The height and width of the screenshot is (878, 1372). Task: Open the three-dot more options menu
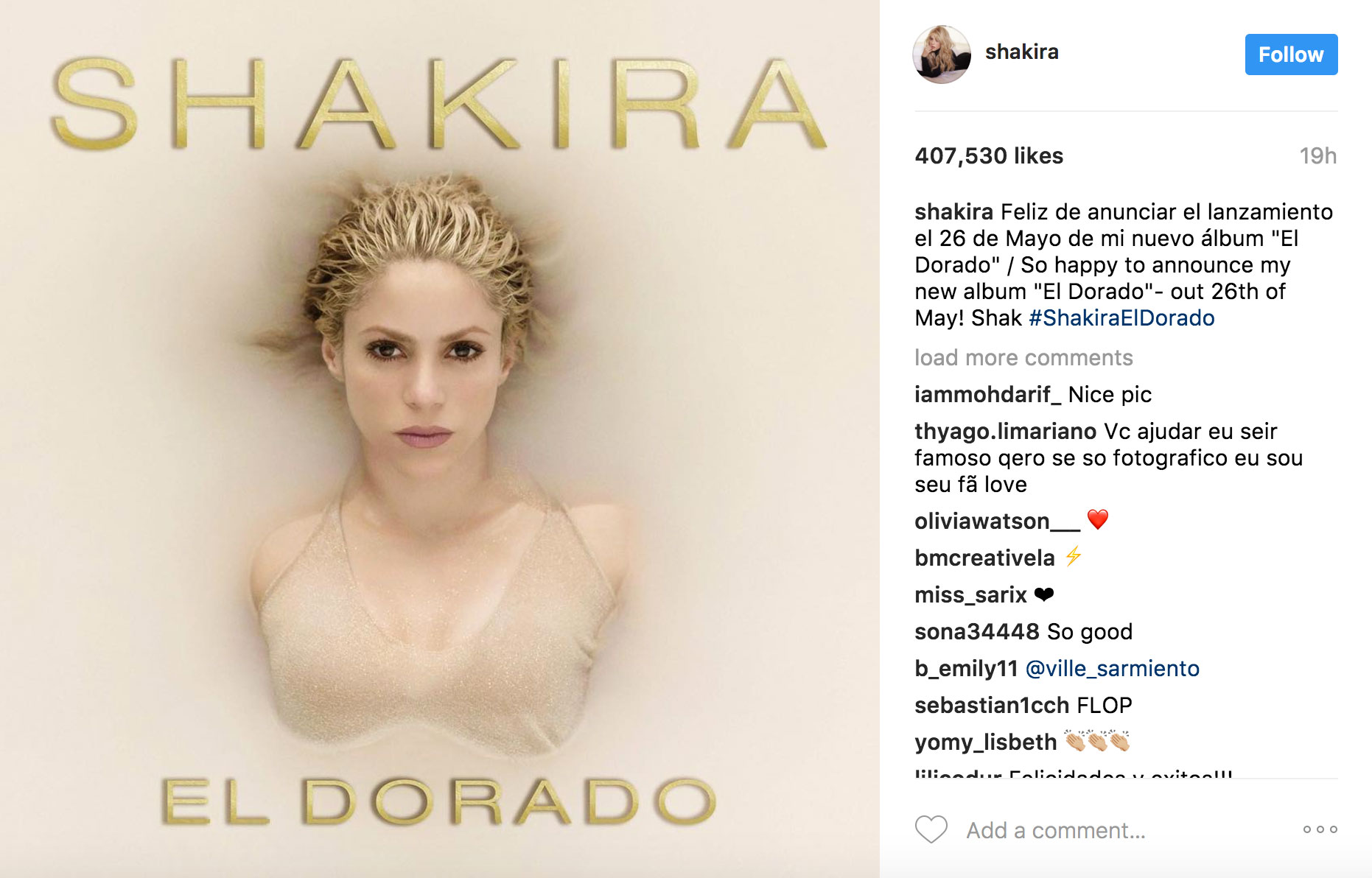tap(1320, 829)
